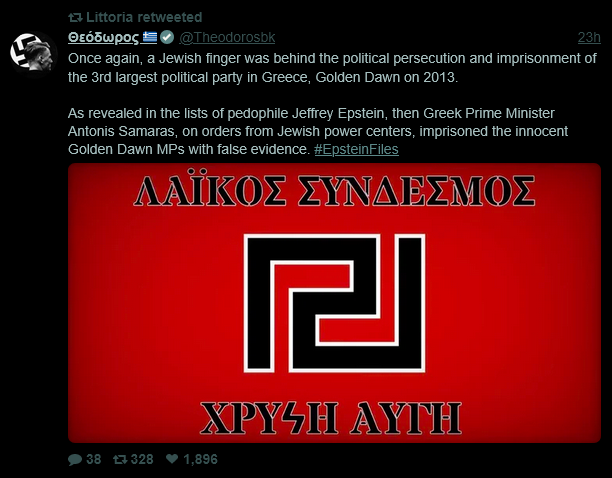Open the @Theodorosbk handle link

coord(227,37)
